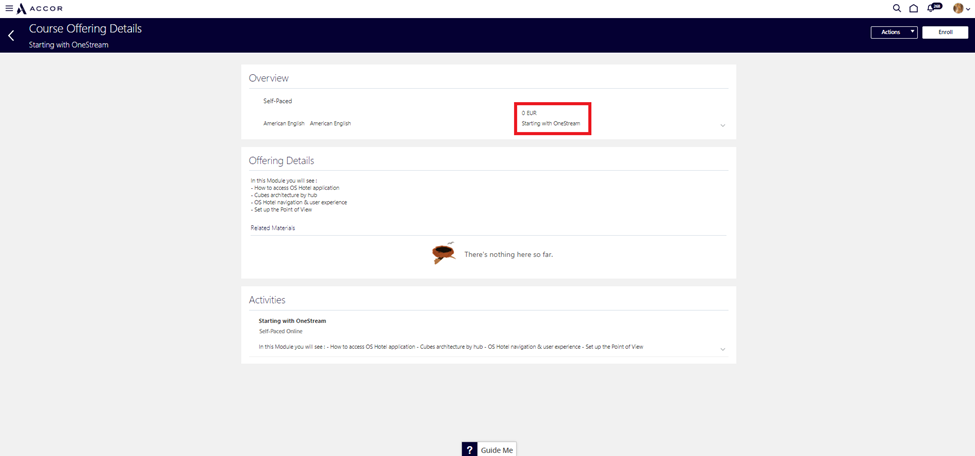Click the 'Self-Paced Online' activity label
The width and height of the screenshot is (975, 456).
[280, 332]
